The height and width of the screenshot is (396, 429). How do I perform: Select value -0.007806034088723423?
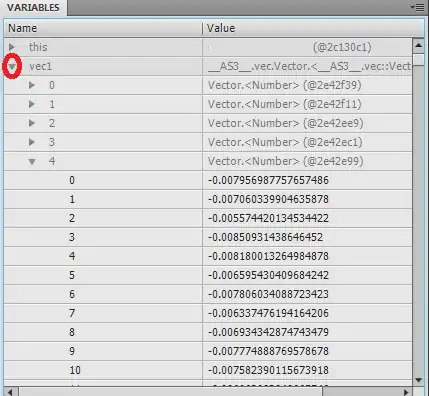(x=268, y=294)
